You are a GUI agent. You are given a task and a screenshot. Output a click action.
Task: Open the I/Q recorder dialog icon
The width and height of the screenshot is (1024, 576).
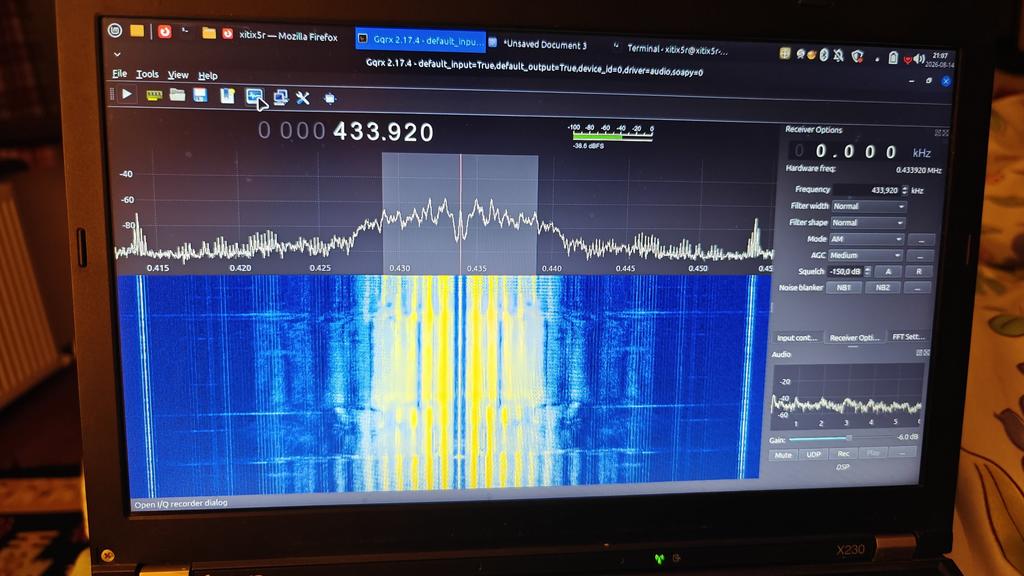(254, 97)
